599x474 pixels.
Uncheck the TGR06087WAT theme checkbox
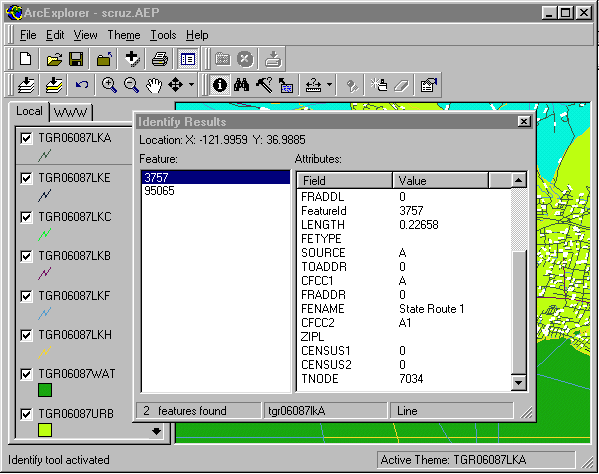[26, 374]
